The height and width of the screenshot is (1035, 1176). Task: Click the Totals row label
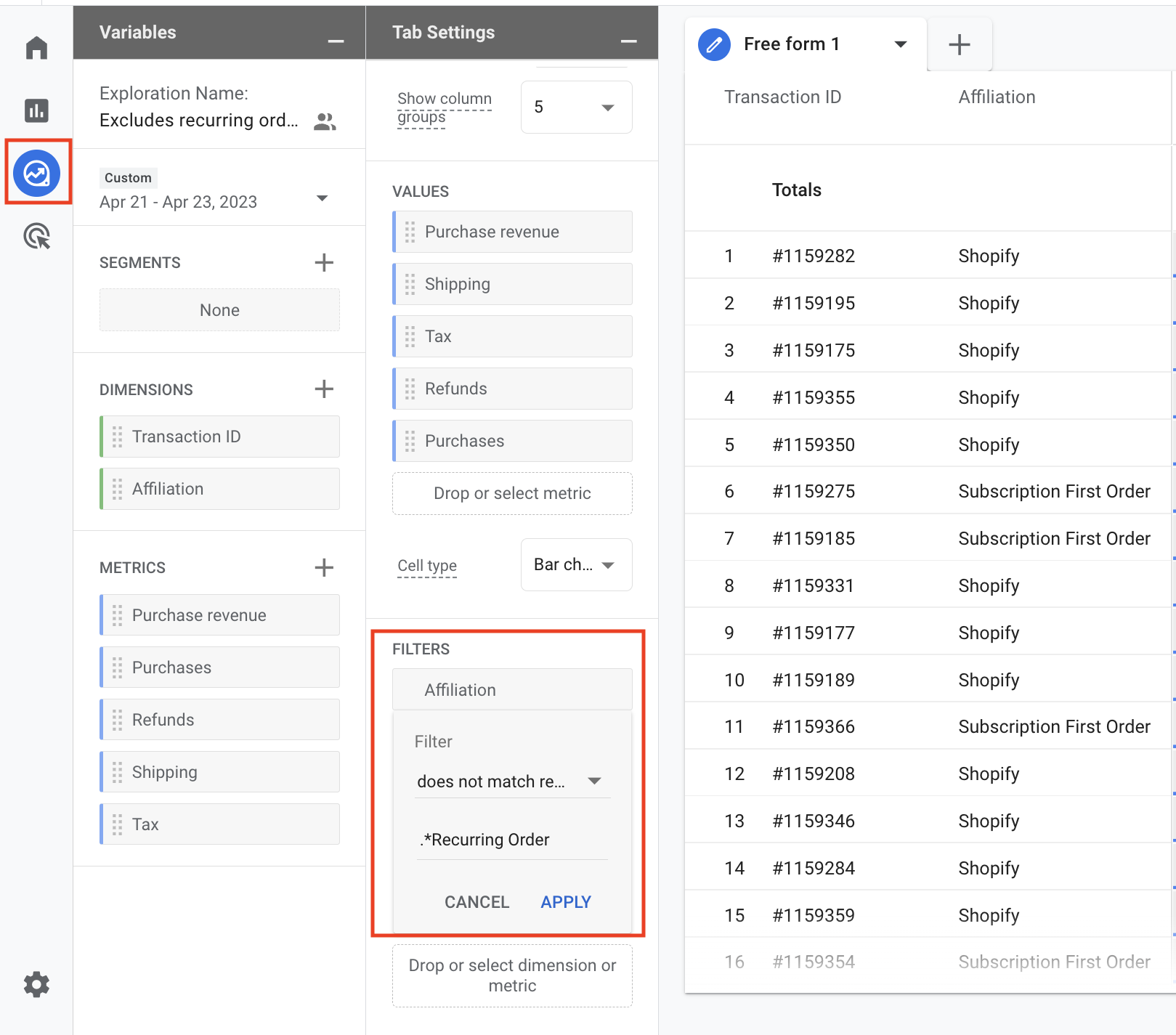(796, 190)
